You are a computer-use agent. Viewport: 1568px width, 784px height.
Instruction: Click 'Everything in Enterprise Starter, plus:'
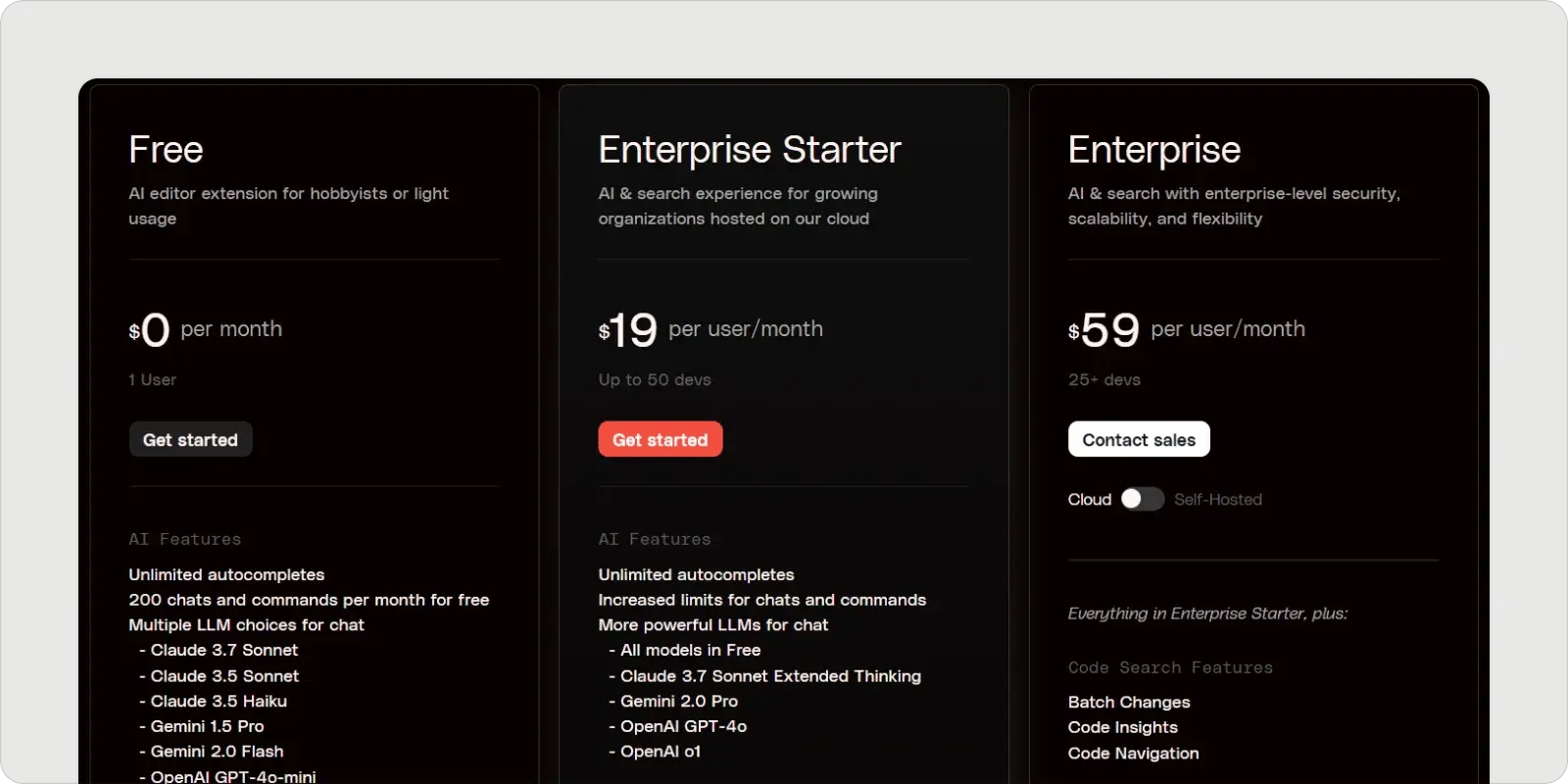[1208, 613]
